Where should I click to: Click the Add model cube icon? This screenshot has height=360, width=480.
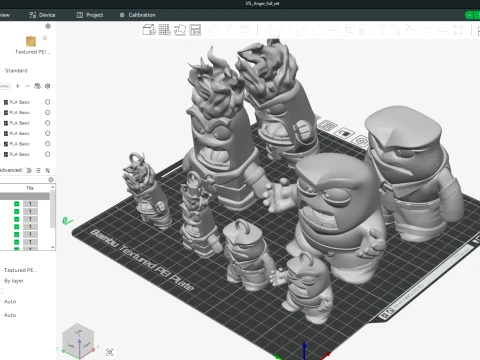[149, 30]
